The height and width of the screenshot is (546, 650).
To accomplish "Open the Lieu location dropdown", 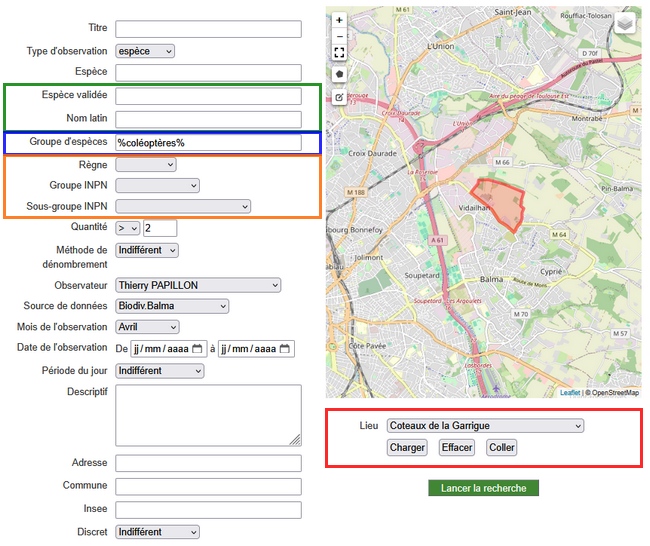I will [484, 426].
